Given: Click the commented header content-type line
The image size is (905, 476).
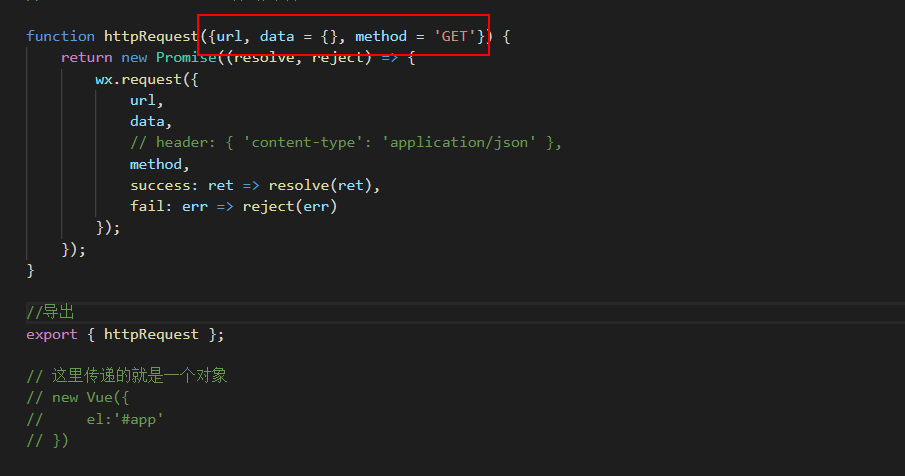Looking at the screenshot, I should [346, 143].
